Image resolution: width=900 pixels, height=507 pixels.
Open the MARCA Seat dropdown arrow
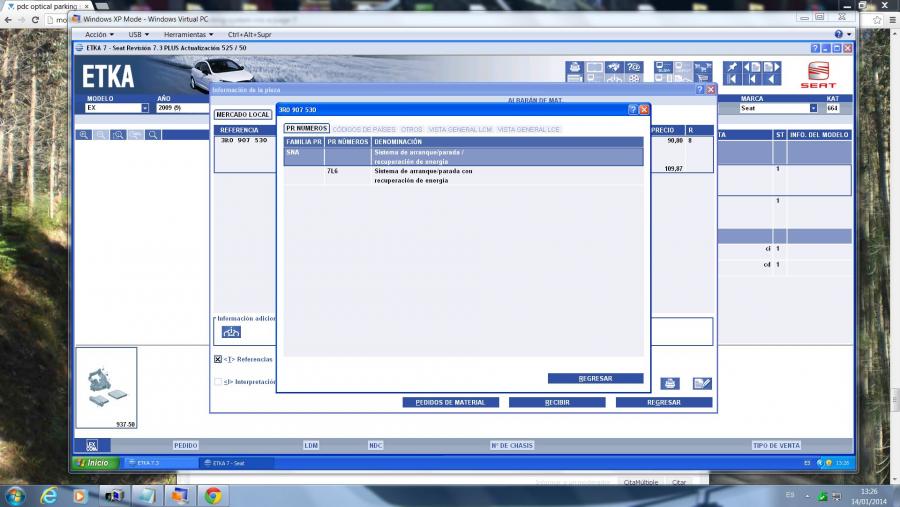pyautogui.click(x=813, y=108)
